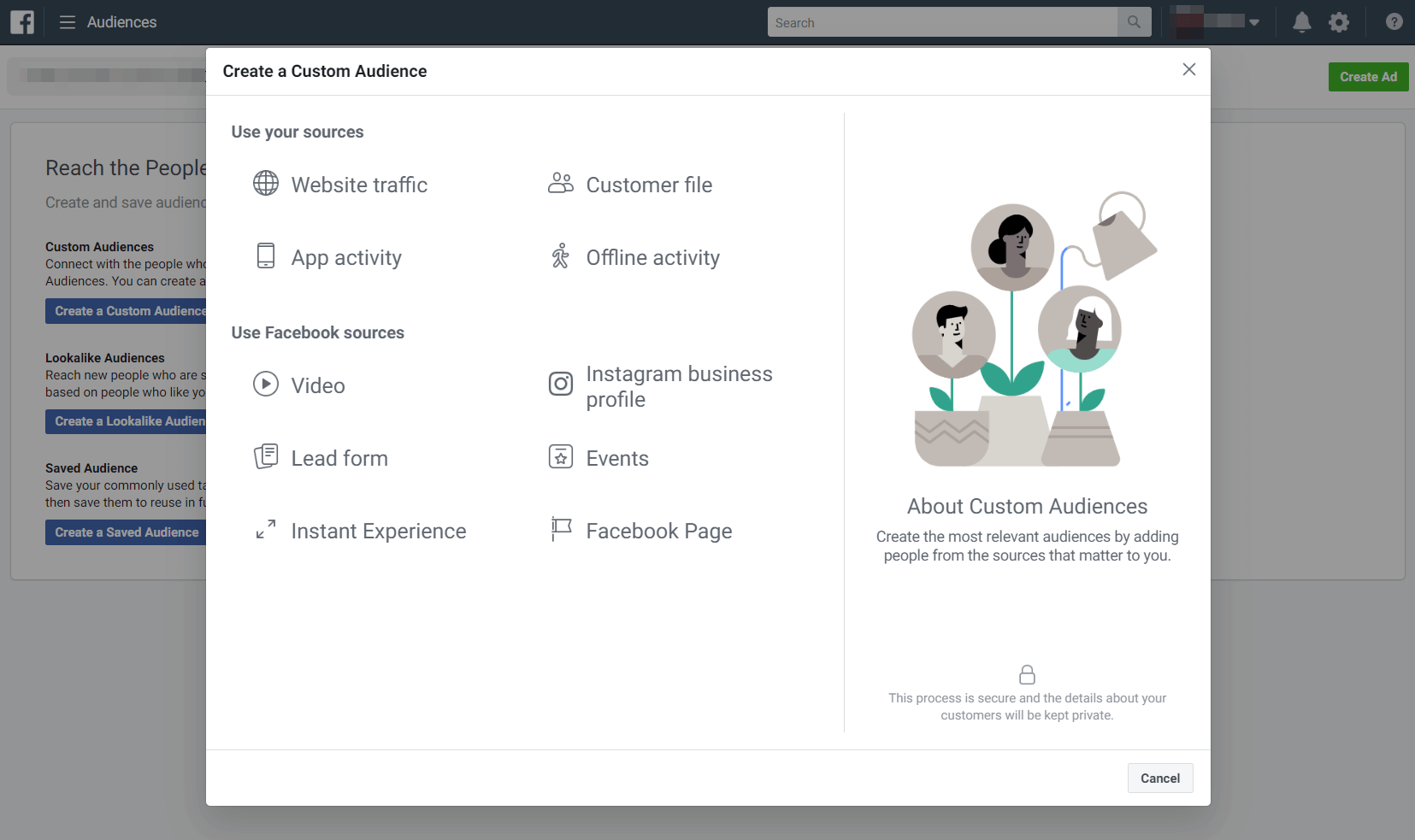Select the Facebook Page flag icon
The height and width of the screenshot is (840, 1415).
pyautogui.click(x=561, y=529)
